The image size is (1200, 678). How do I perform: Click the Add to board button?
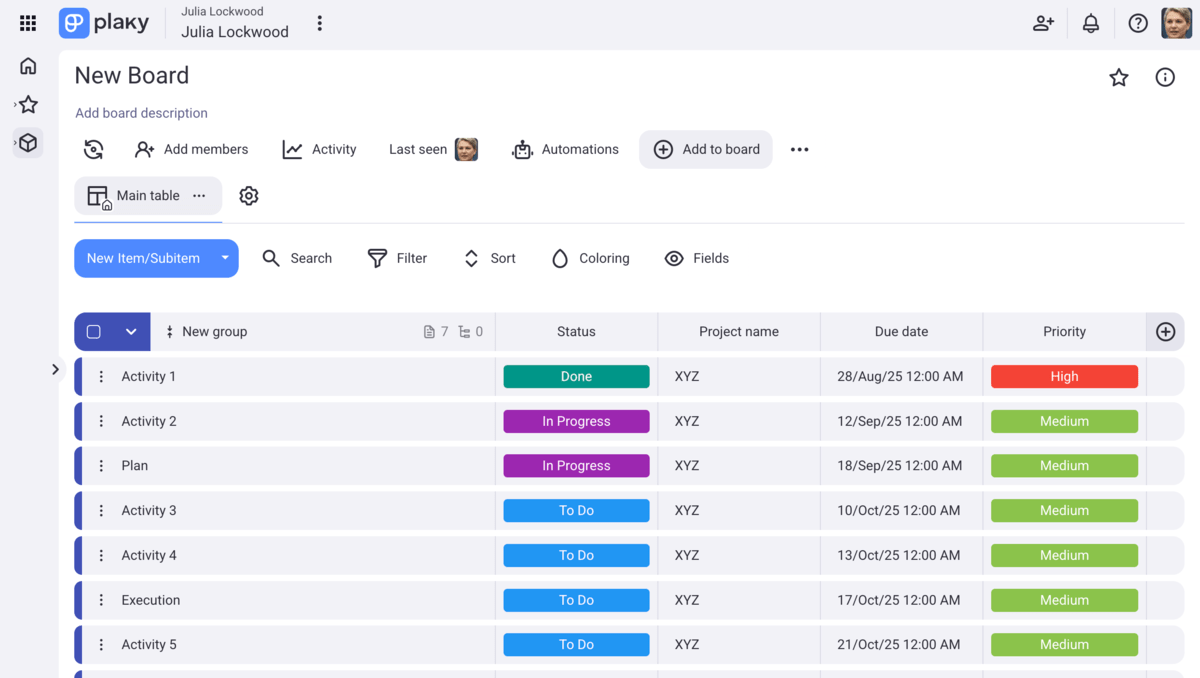[706, 149]
